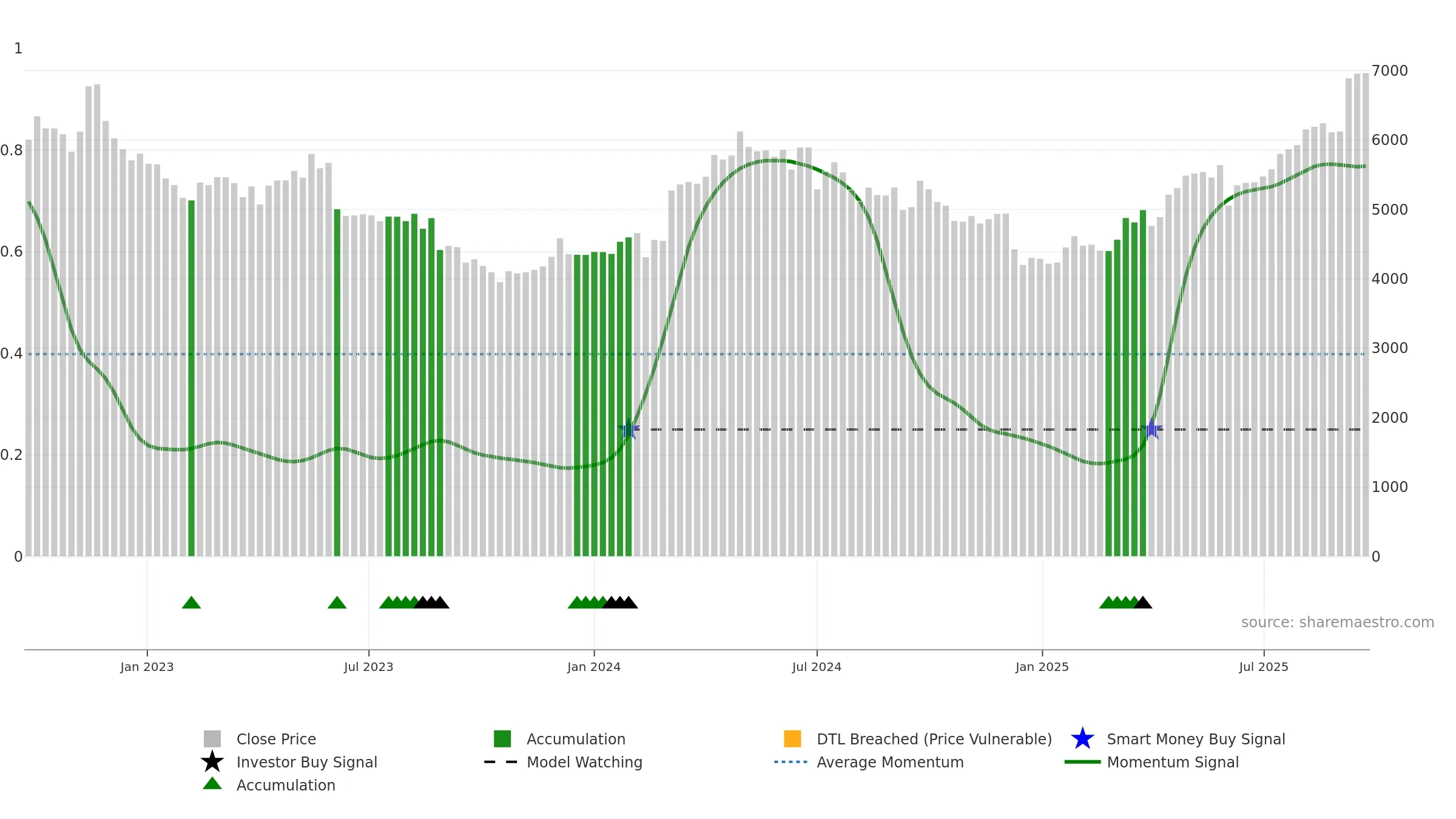Image resolution: width=1456 pixels, height=819 pixels.
Task: Click the blue star marker in early 2025
Action: pos(1151,429)
